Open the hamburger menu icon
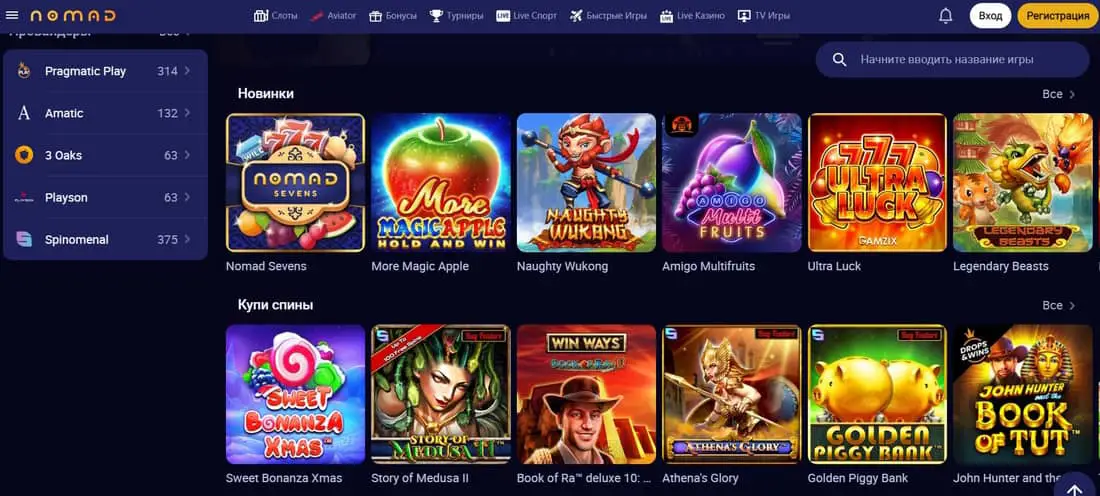The height and width of the screenshot is (496, 1100). (12, 15)
